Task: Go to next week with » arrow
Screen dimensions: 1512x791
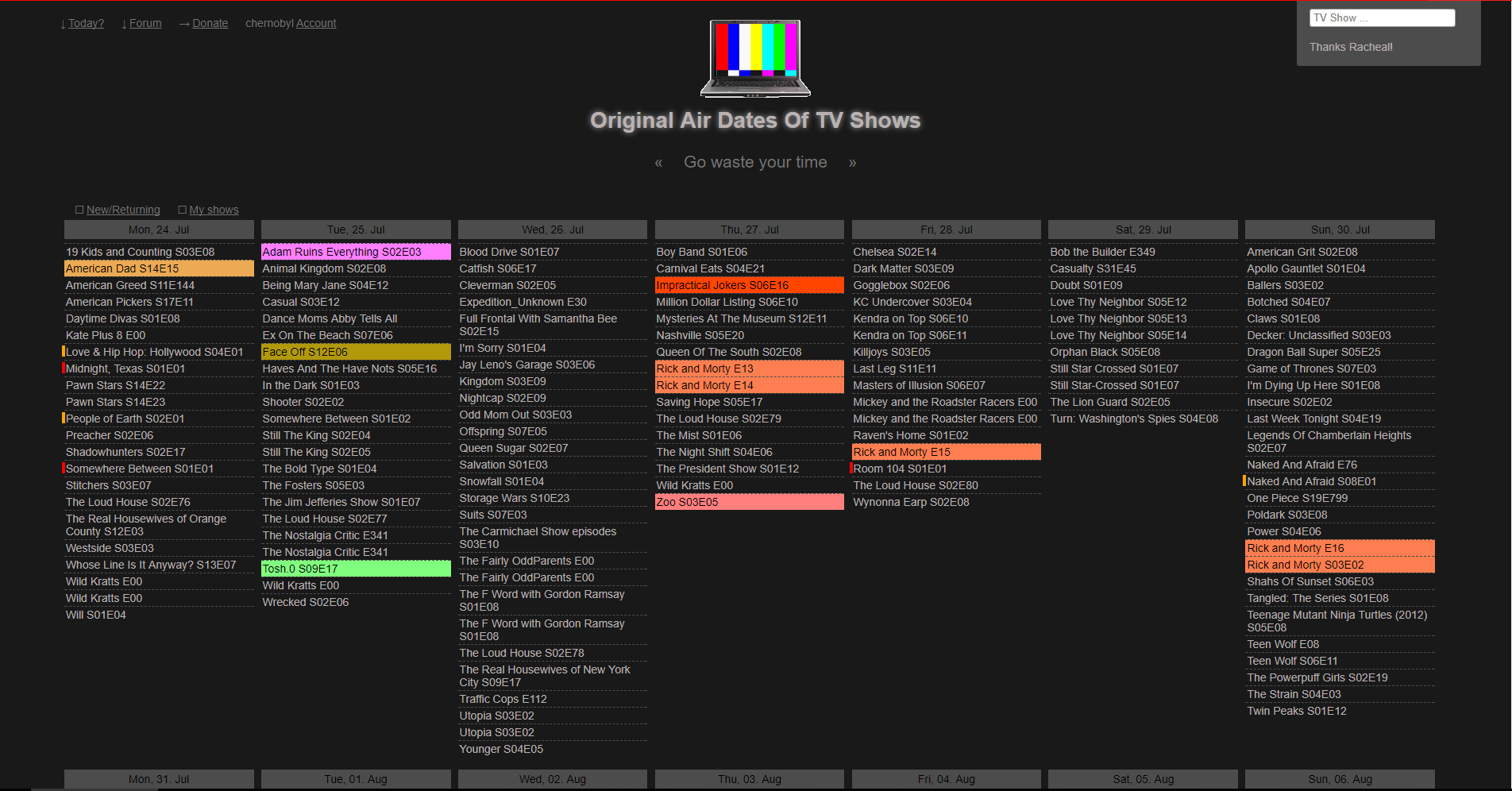Action: pos(852,163)
